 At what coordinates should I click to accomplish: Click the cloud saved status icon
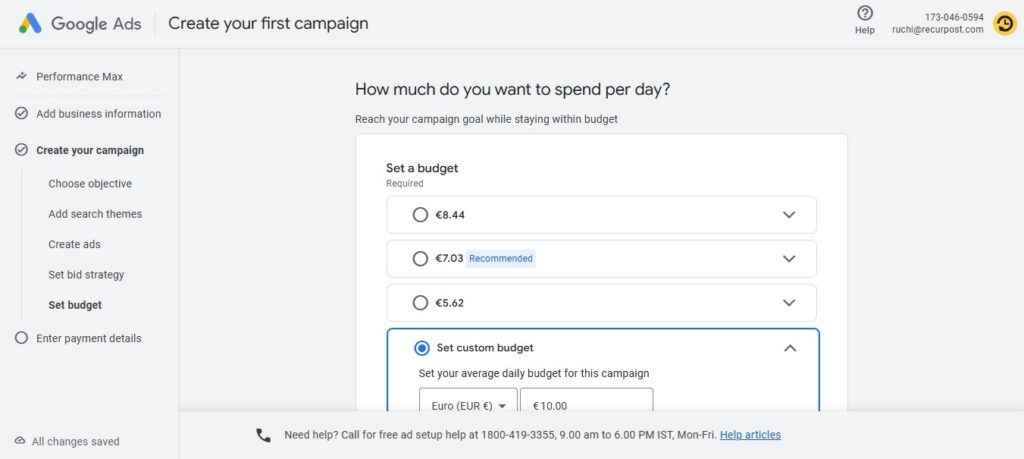pos(20,441)
